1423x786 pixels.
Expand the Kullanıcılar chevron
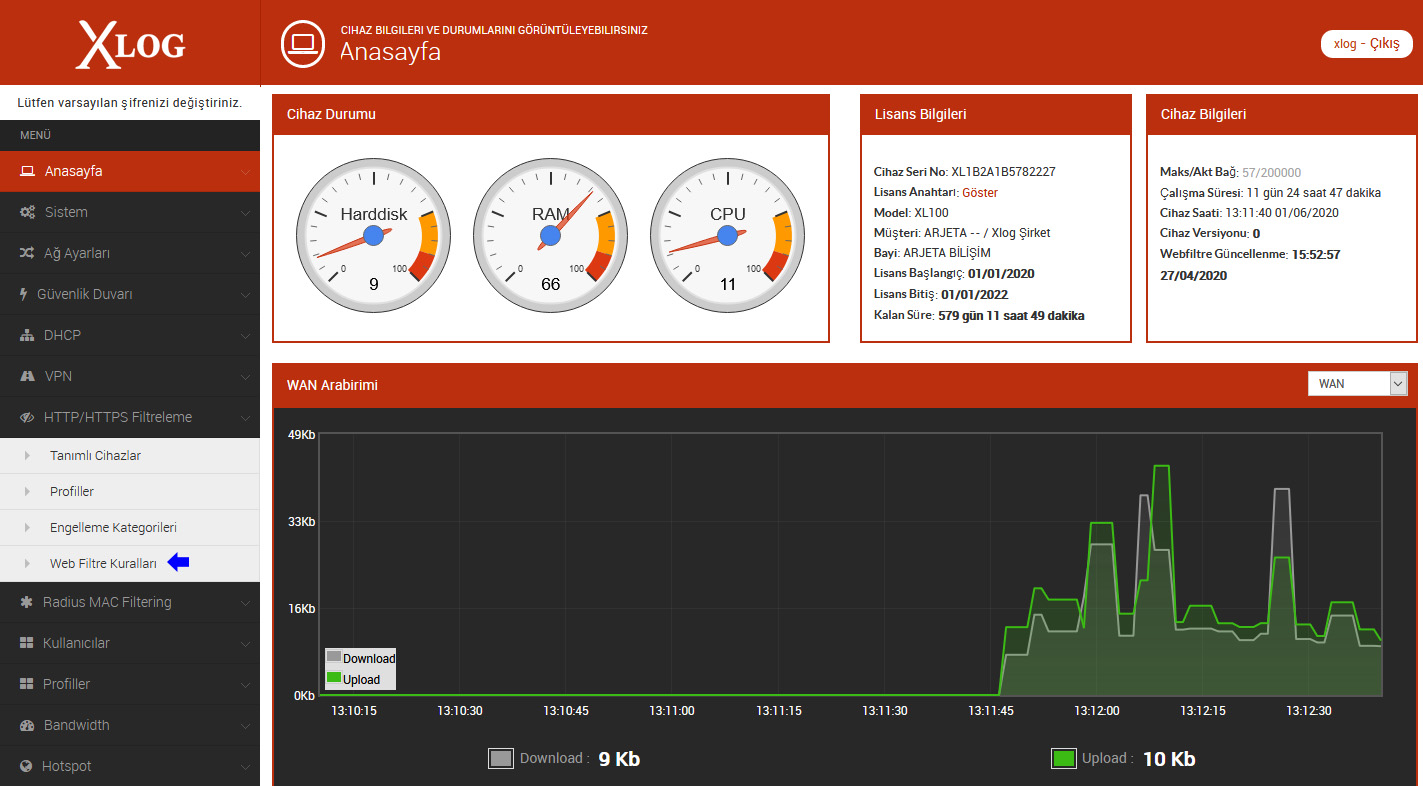(245, 644)
